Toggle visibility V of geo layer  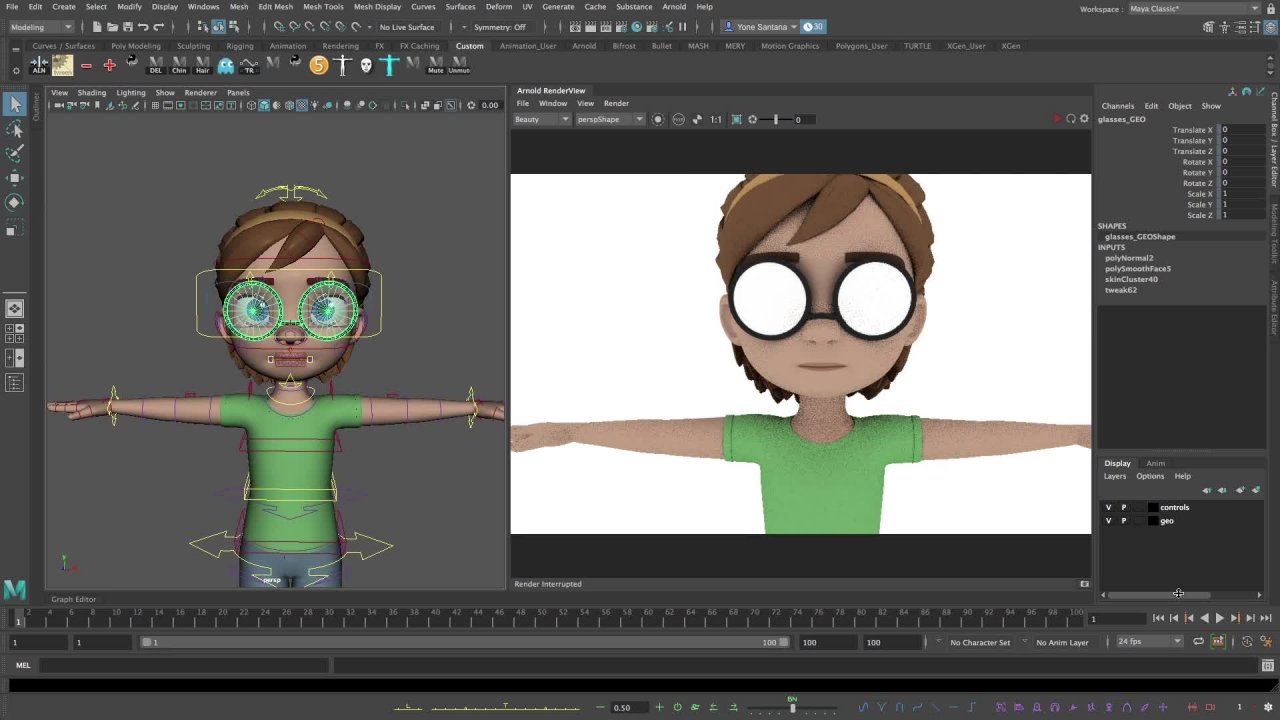tap(1108, 520)
